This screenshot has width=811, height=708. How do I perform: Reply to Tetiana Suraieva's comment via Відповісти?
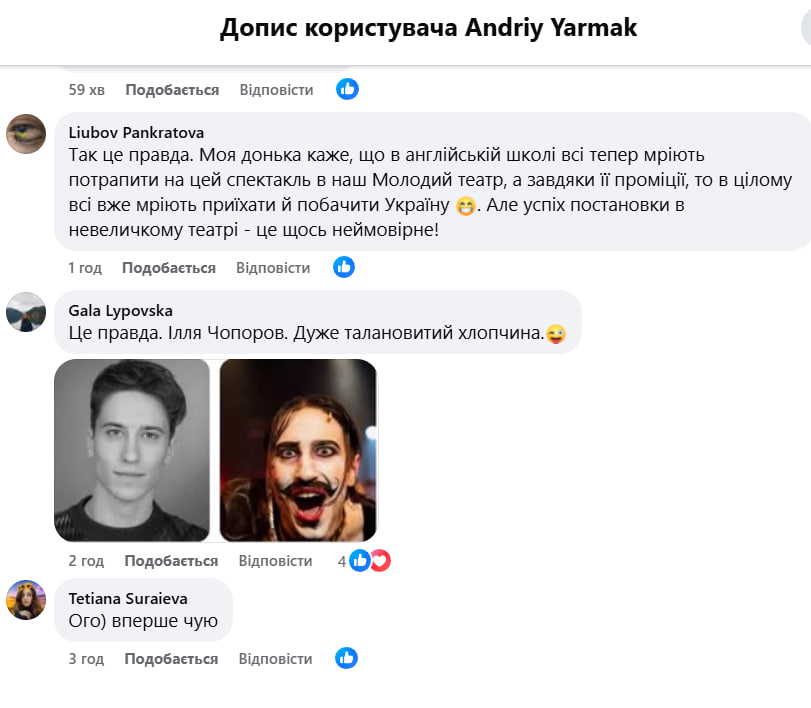[x=275, y=659]
